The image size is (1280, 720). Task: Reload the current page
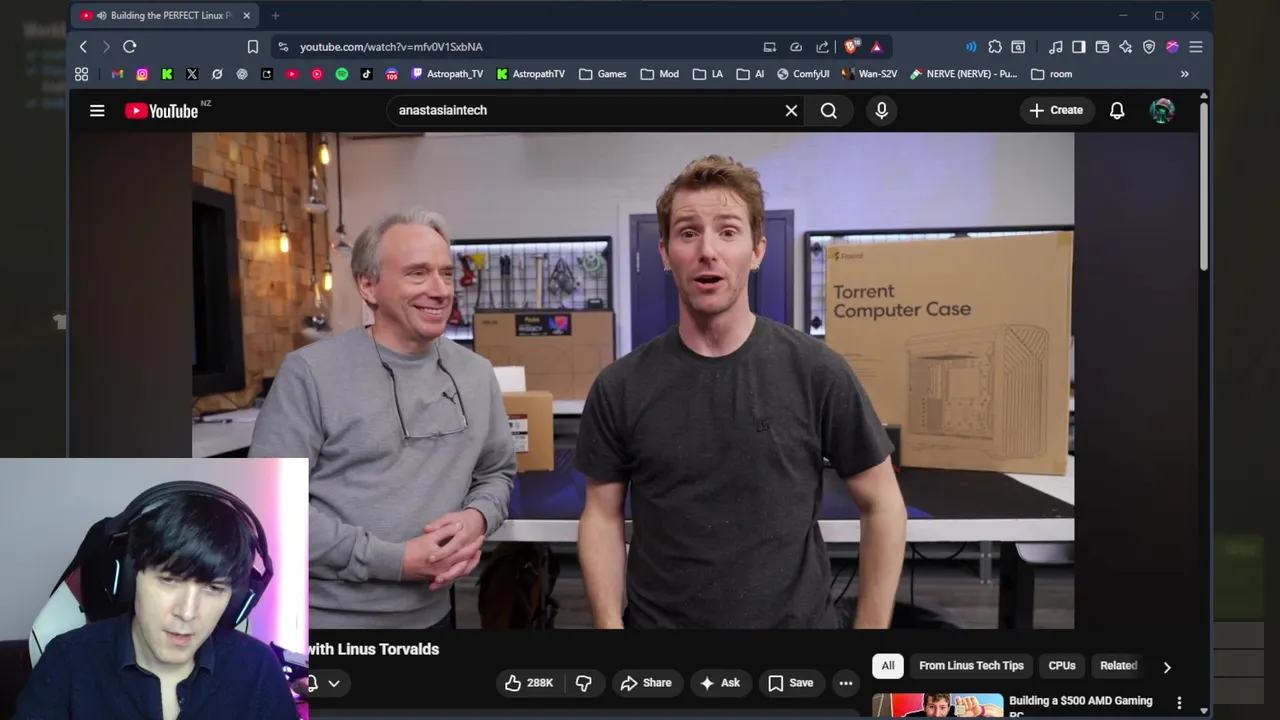coord(129,47)
